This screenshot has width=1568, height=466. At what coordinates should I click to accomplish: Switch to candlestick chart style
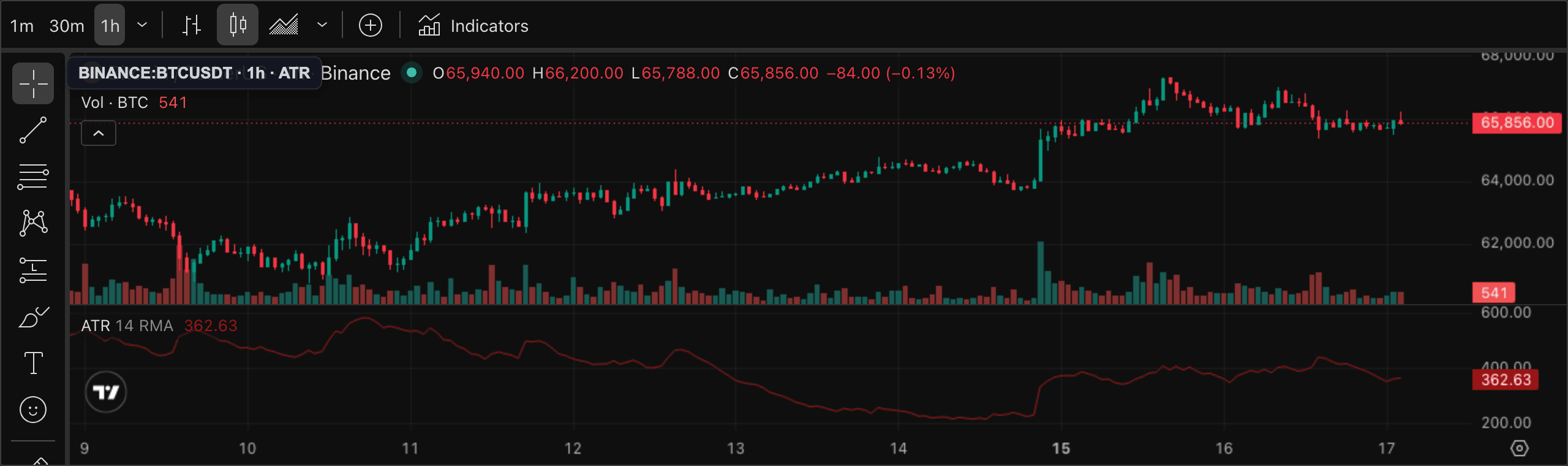click(238, 25)
